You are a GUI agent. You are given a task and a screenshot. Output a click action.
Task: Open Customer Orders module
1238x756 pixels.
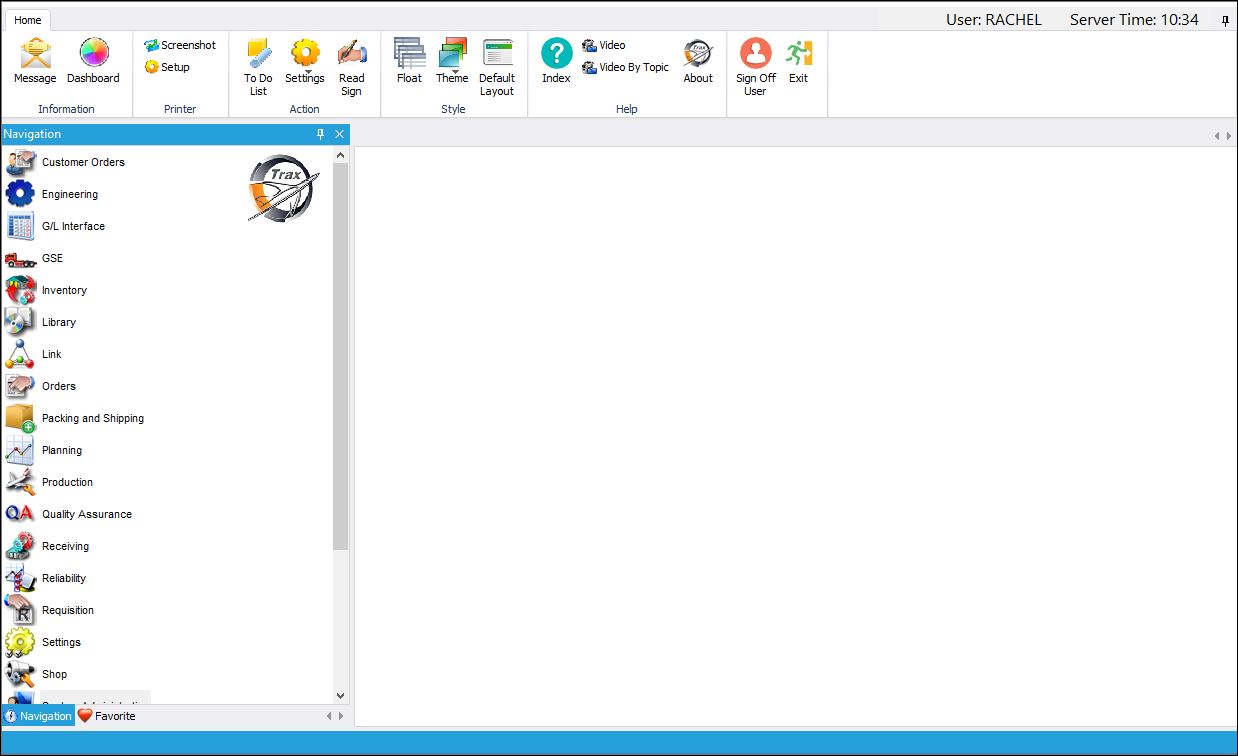pos(66,162)
